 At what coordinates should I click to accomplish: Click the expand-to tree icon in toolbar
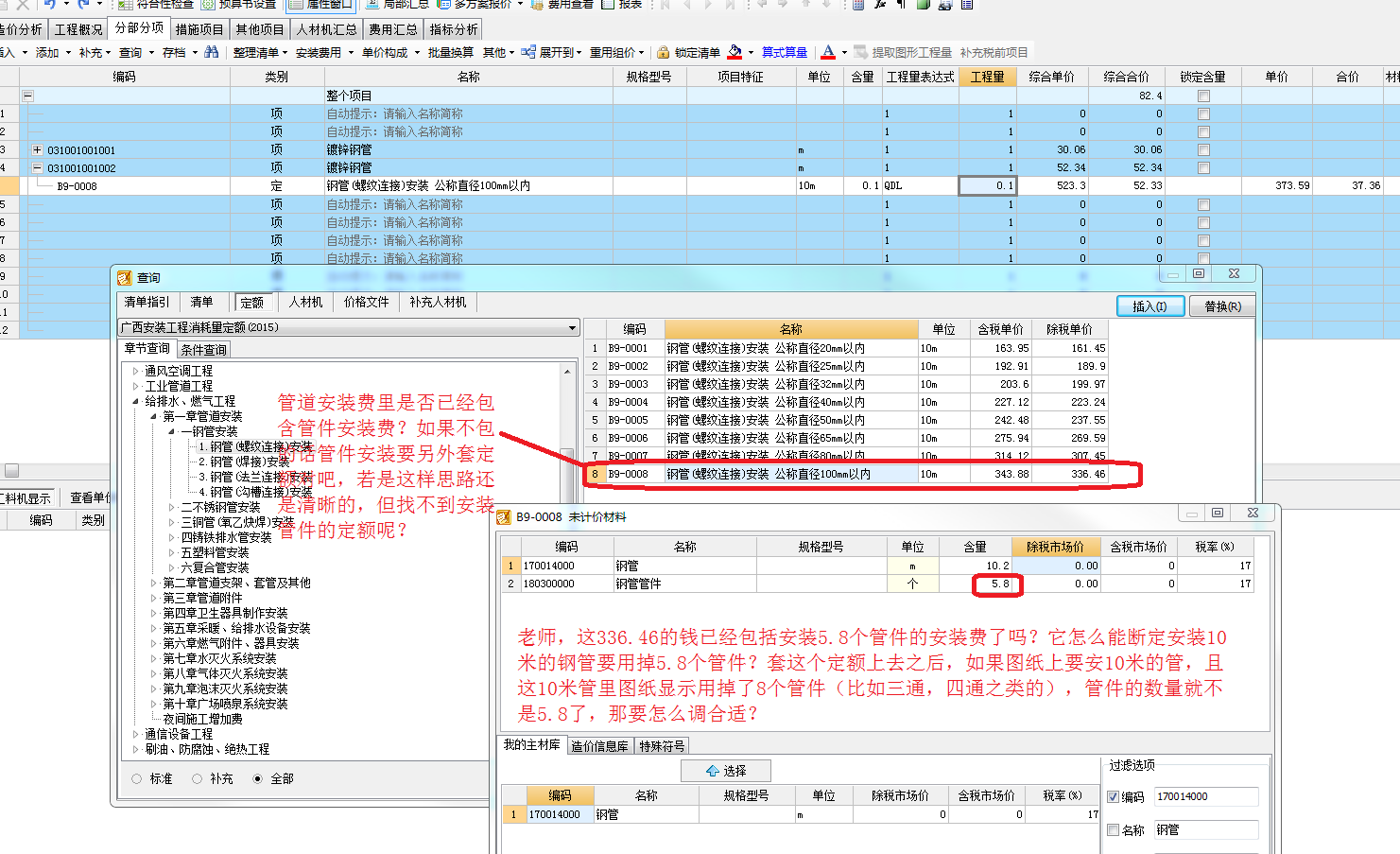pyautogui.click(x=528, y=52)
